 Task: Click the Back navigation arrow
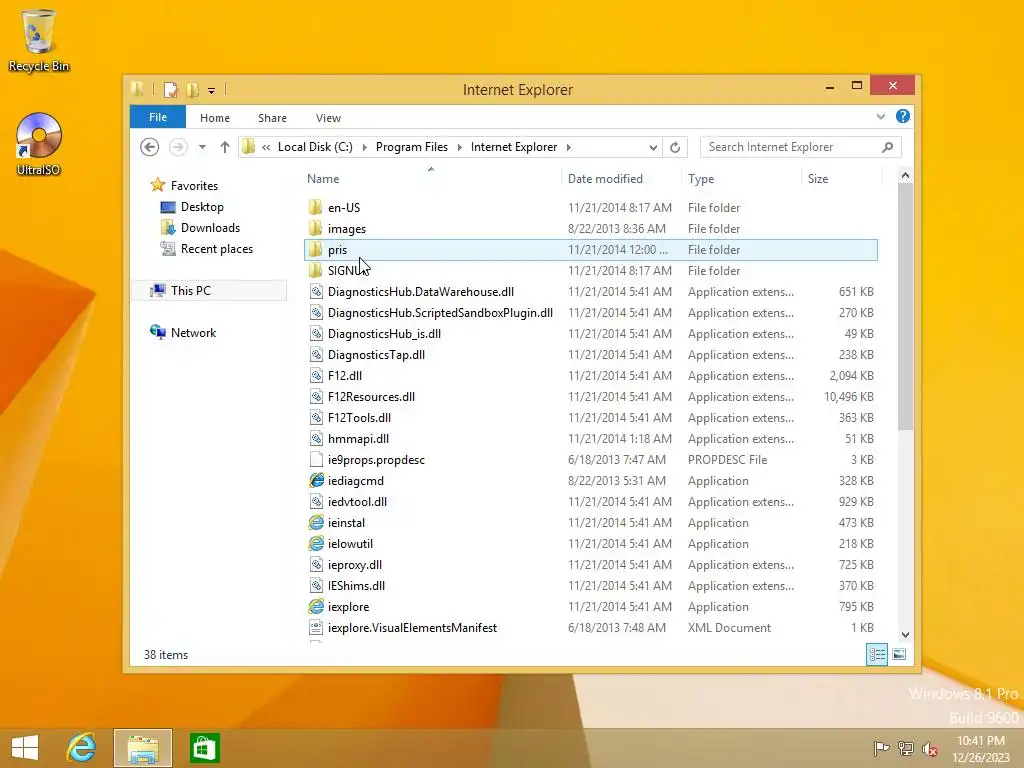(x=150, y=147)
